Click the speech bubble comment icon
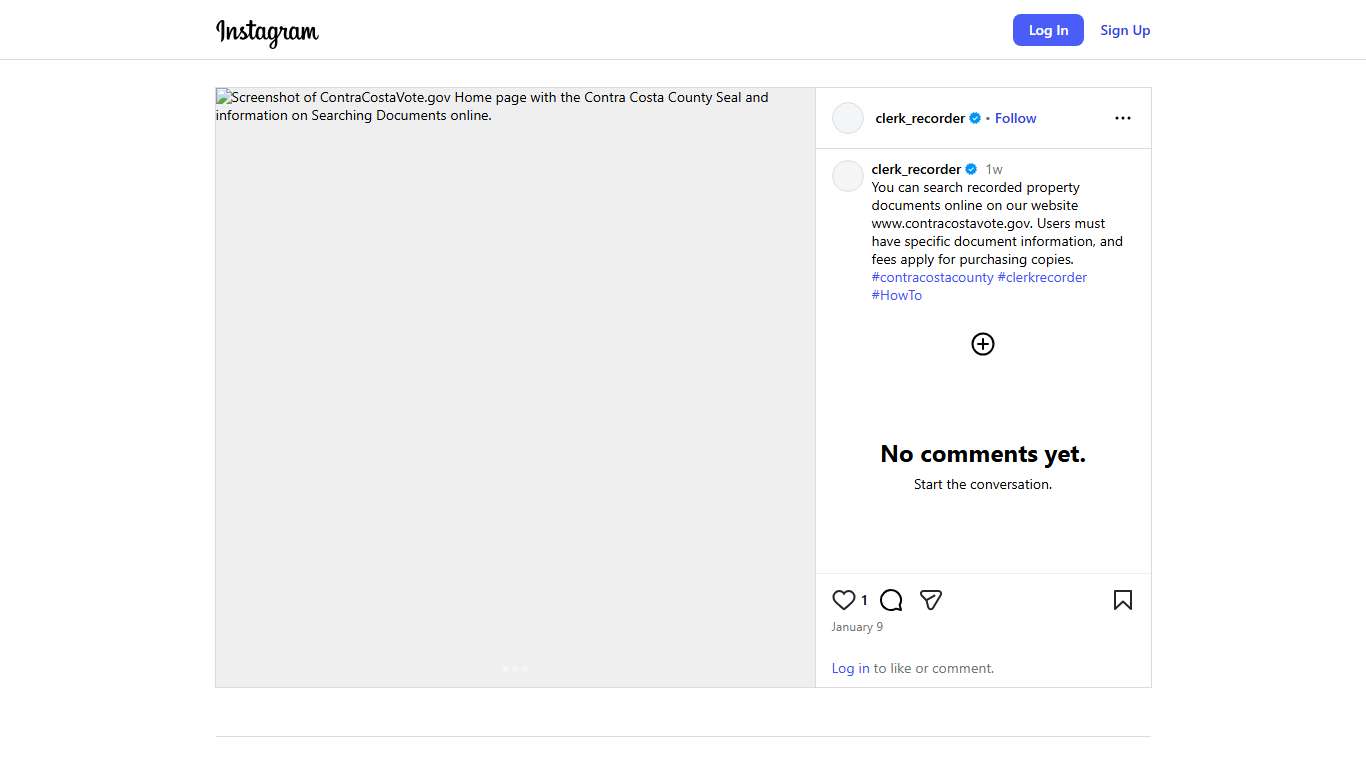The height and width of the screenshot is (768, 1366). 891,600
